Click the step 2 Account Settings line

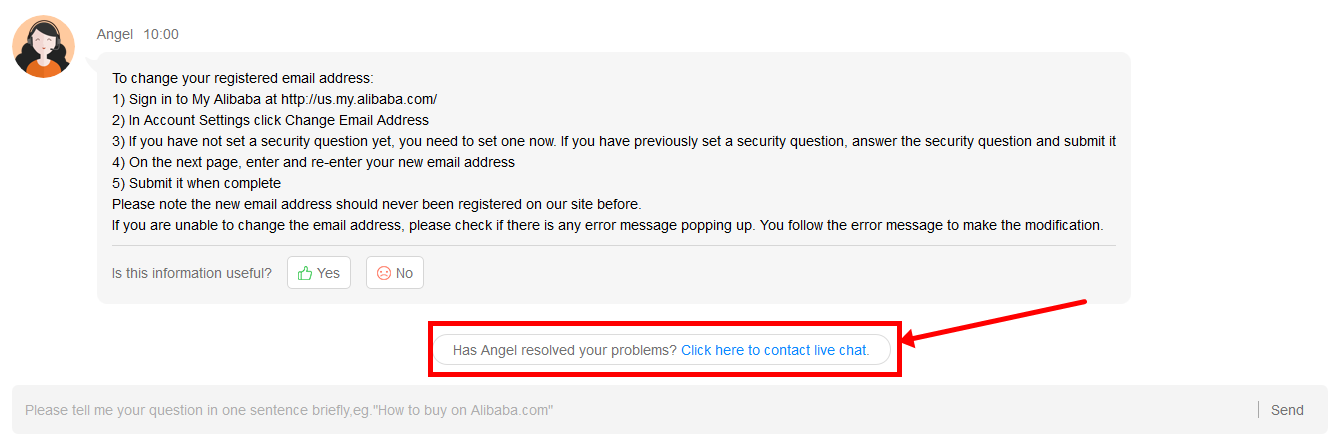click(x=270, y=120)
